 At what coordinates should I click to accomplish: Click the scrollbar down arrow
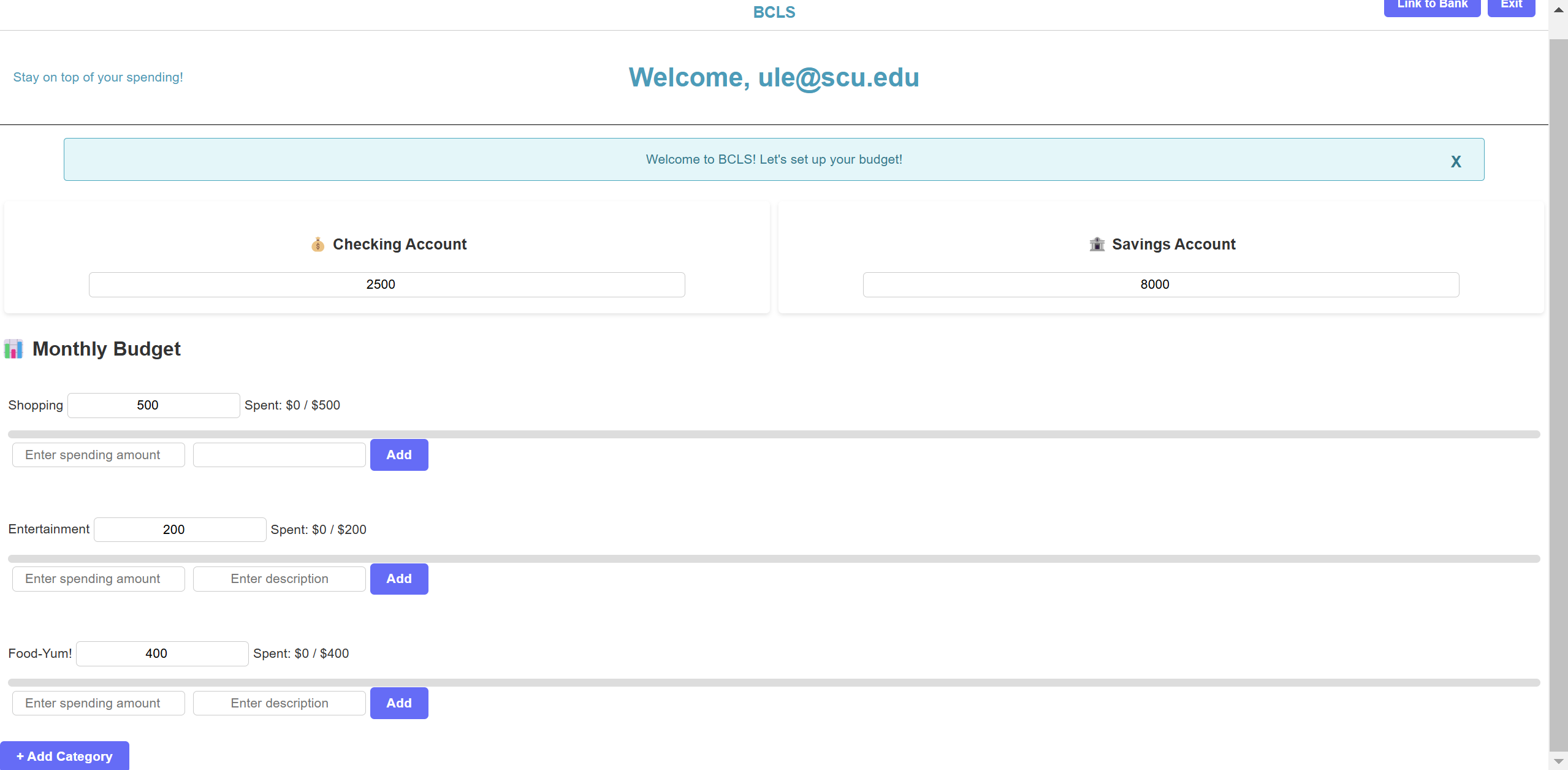click(1558, 761)
